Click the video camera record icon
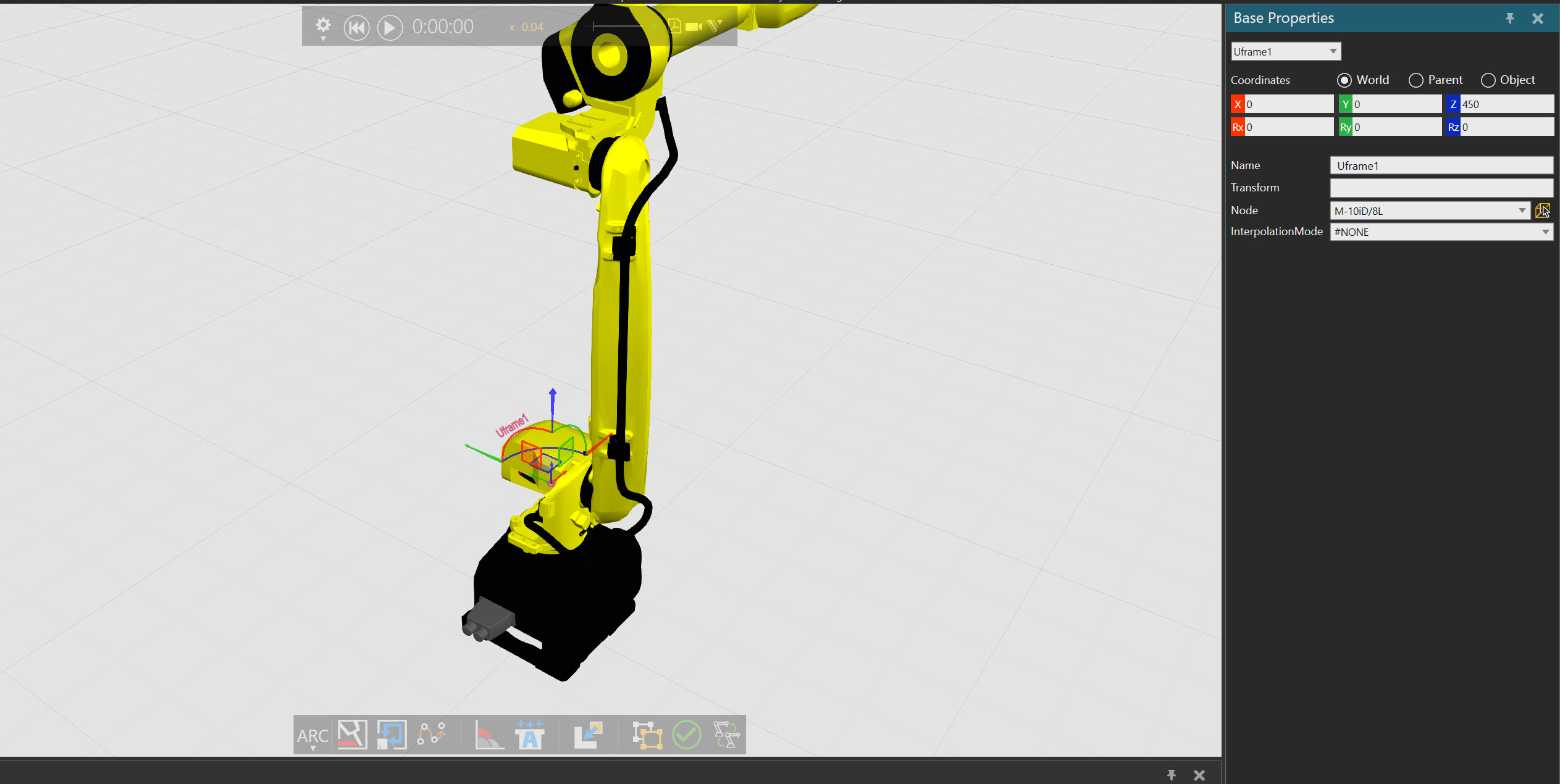 point(694,27)
